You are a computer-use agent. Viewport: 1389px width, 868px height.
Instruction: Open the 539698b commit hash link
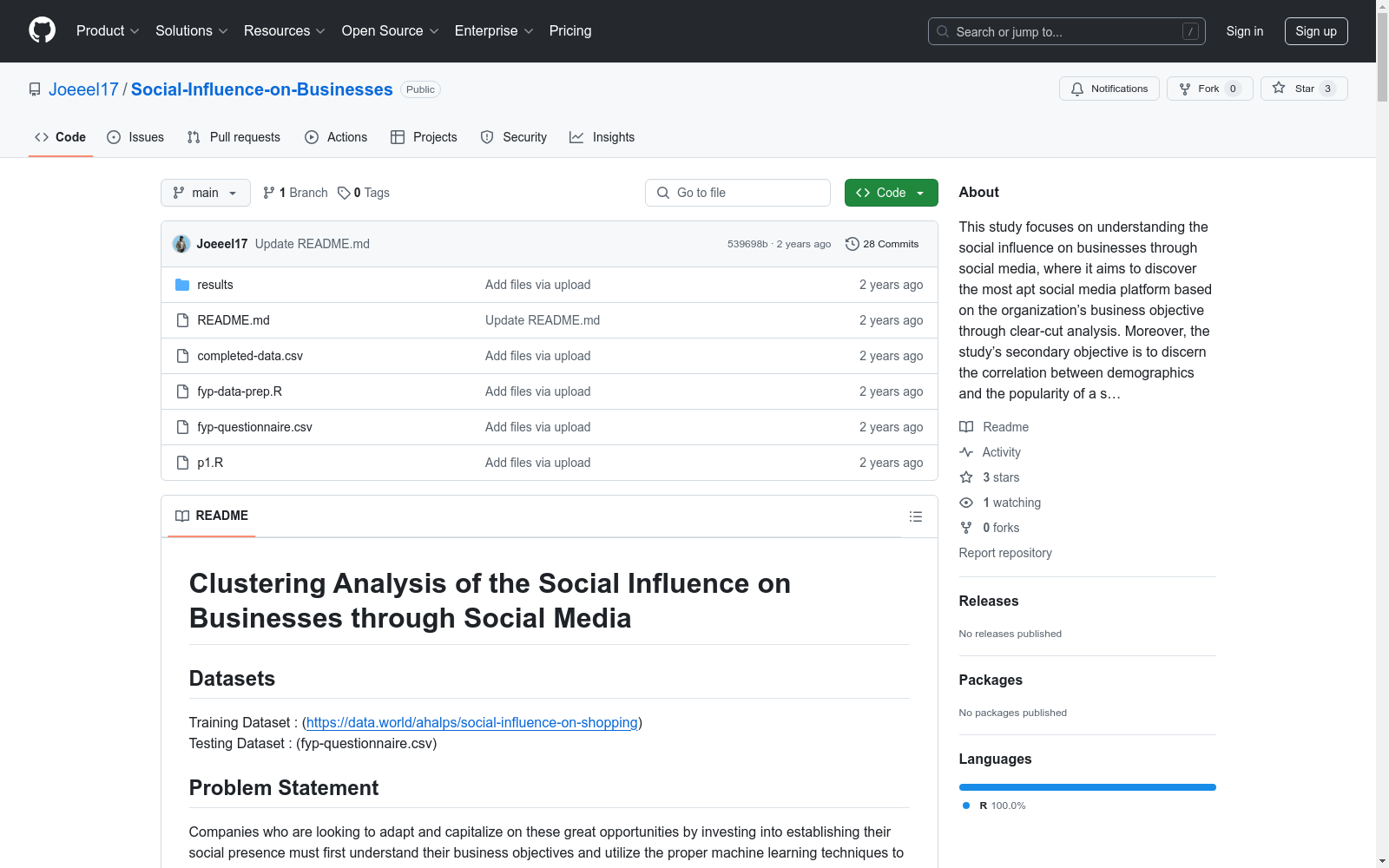(747, 244)
